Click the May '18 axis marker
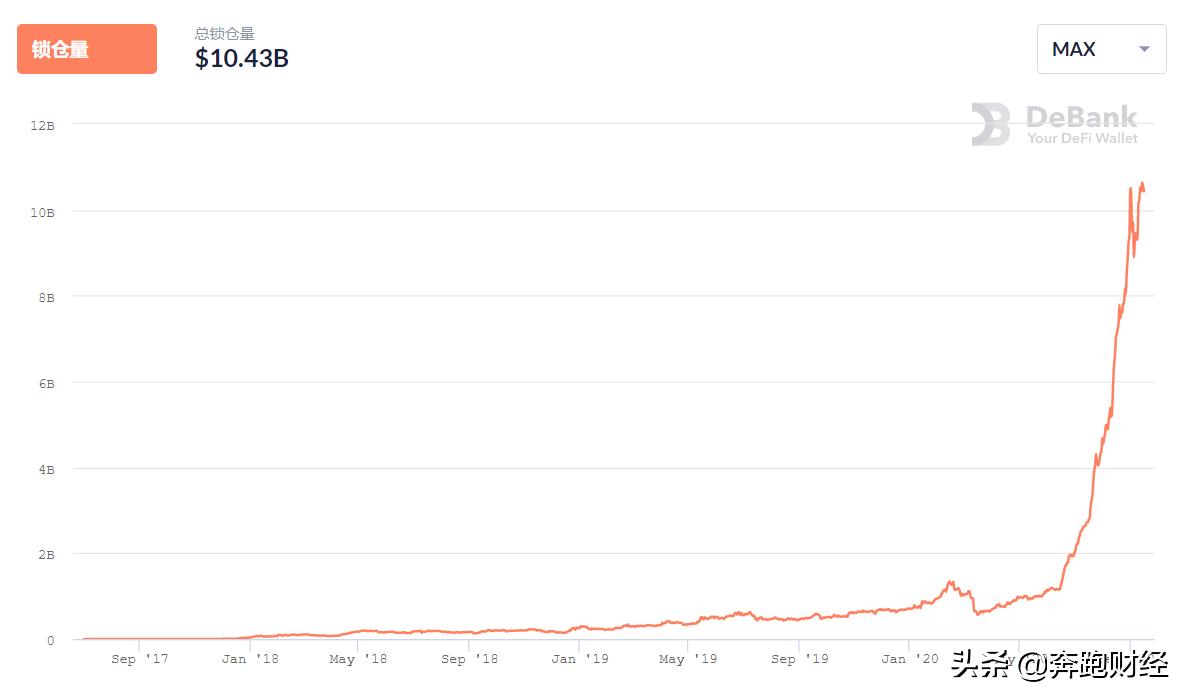1189x700 pixels. pos(358,659)
